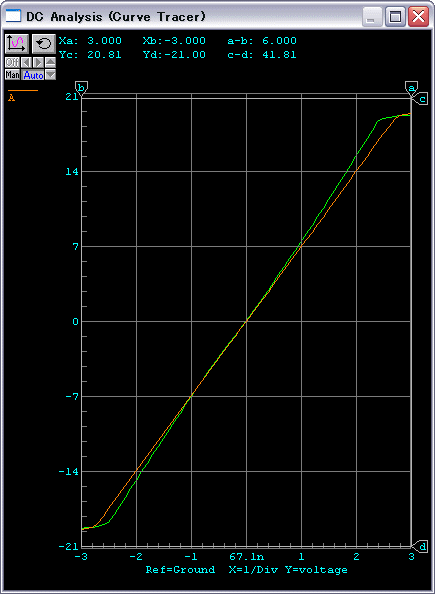Screen dimensions: 435x594
Task: Click the up arrow button
Action: click(x=50, y=62)
